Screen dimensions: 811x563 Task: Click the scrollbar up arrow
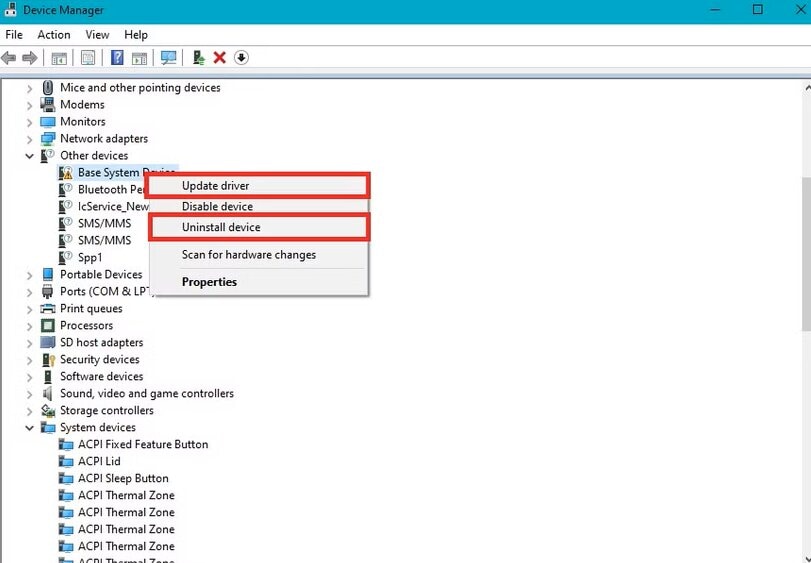coord(807,88)
